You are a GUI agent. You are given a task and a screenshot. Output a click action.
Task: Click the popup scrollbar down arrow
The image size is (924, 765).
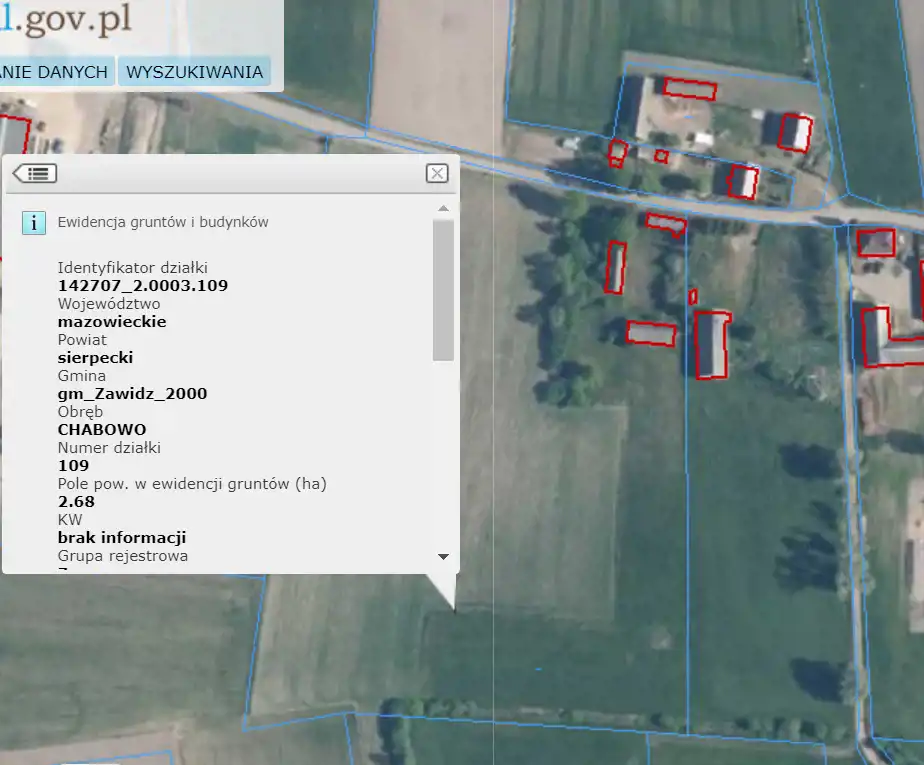click(x=443, y=556)
